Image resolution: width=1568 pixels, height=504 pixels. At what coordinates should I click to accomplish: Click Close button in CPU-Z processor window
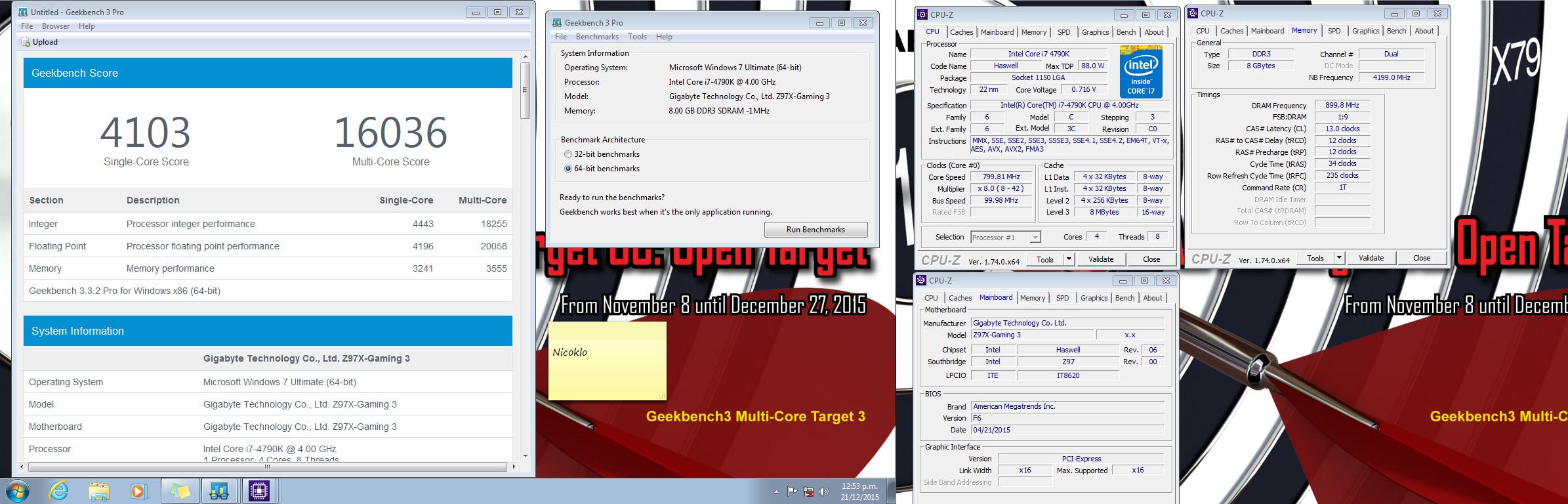pyautogui.click(x=1151, y=259)
